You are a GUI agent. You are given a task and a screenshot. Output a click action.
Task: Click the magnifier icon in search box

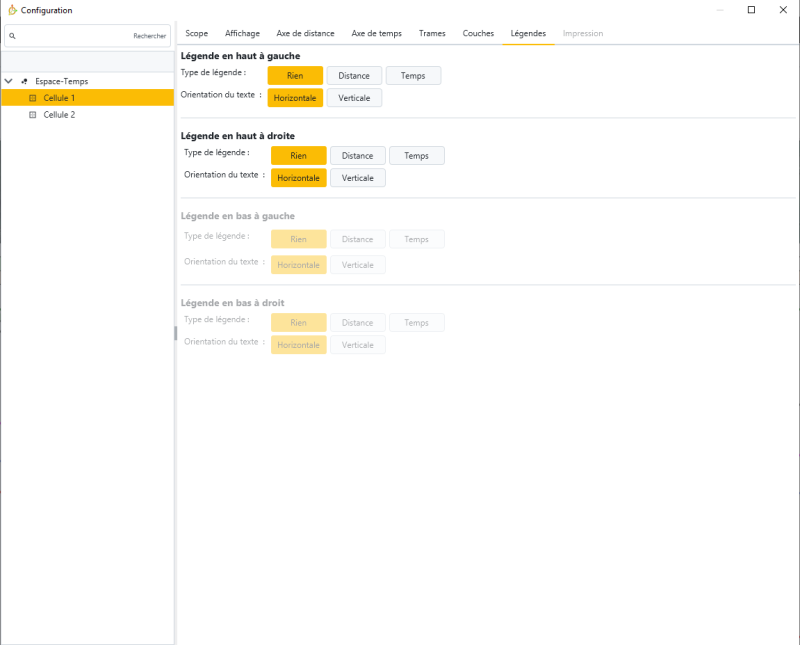[12, 36]
